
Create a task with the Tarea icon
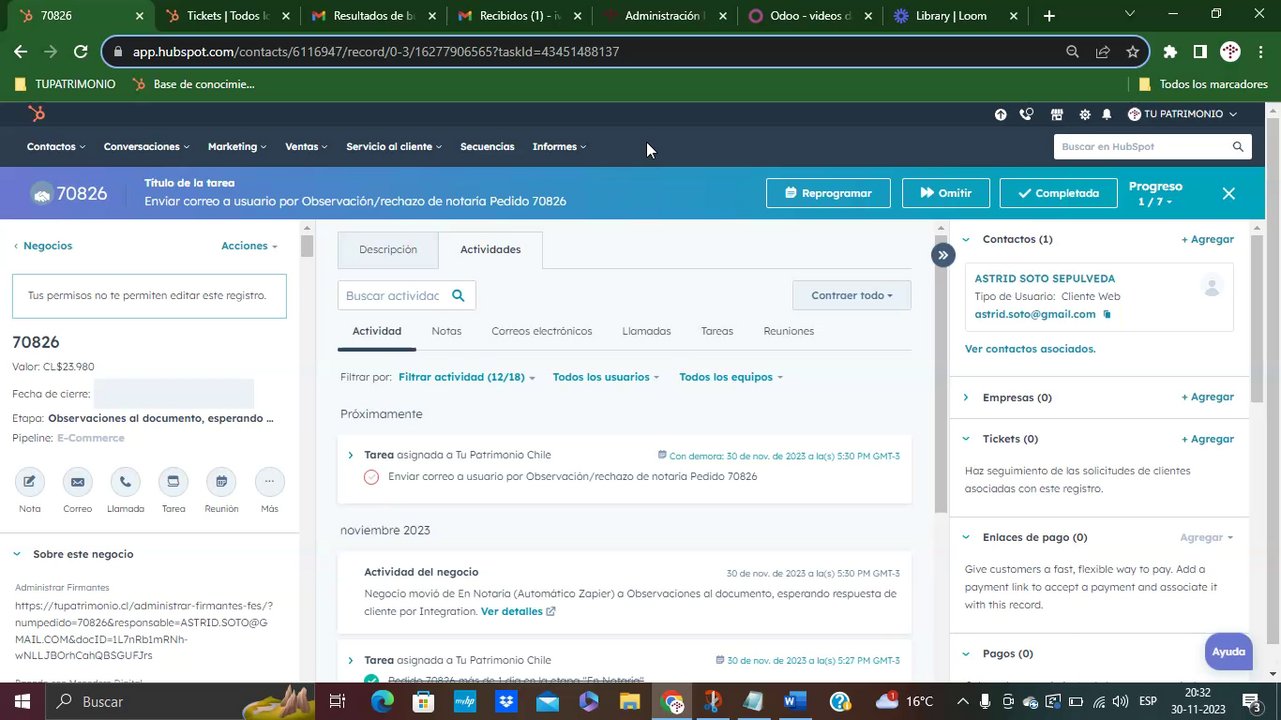[x=173, y=482]
